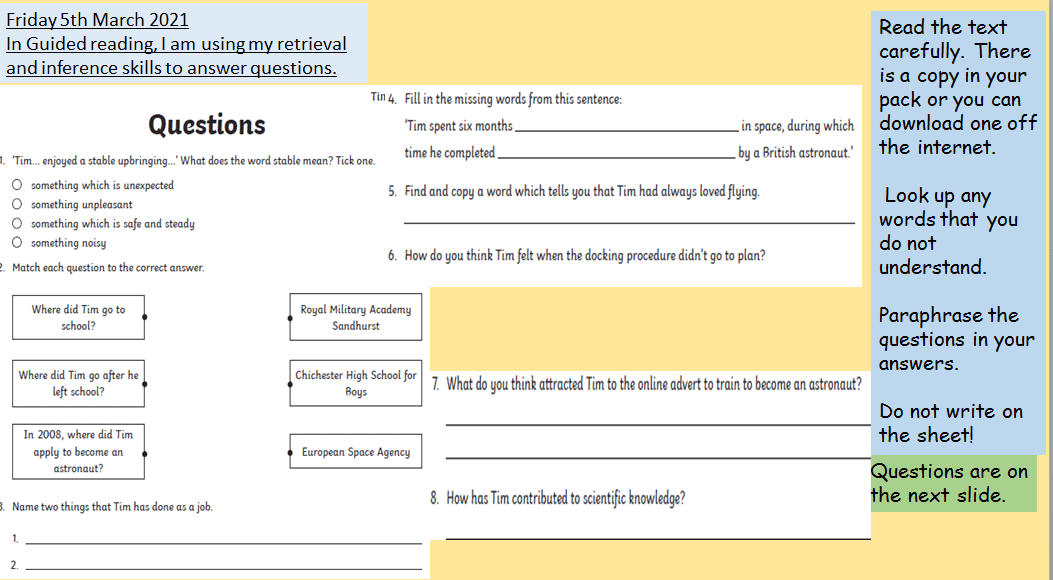Screen dimensions: 1053x580
Task: Click 'Look up any words' instruction
Action: tap(948, 231)
